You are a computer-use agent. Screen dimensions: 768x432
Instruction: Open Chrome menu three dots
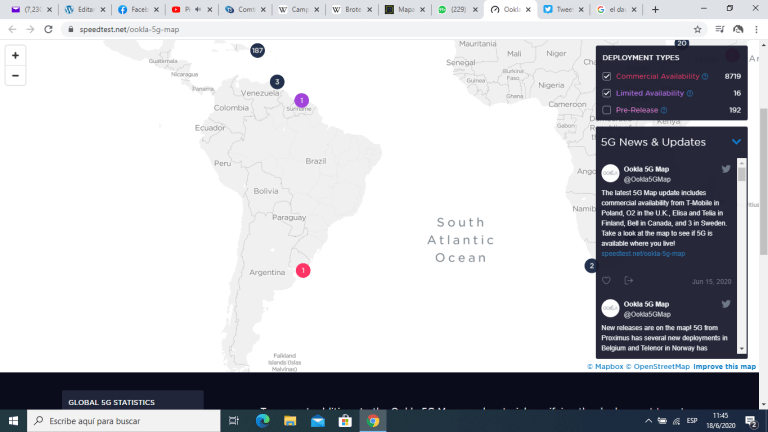[756, 29]
